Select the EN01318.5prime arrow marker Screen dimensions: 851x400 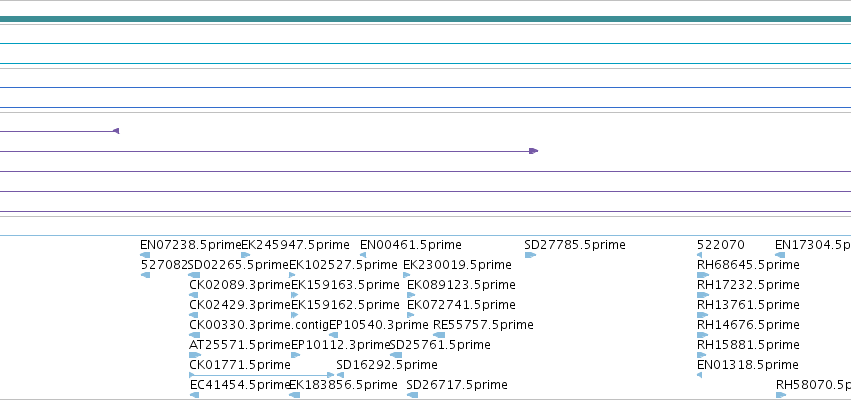click(x=699, y=375)
